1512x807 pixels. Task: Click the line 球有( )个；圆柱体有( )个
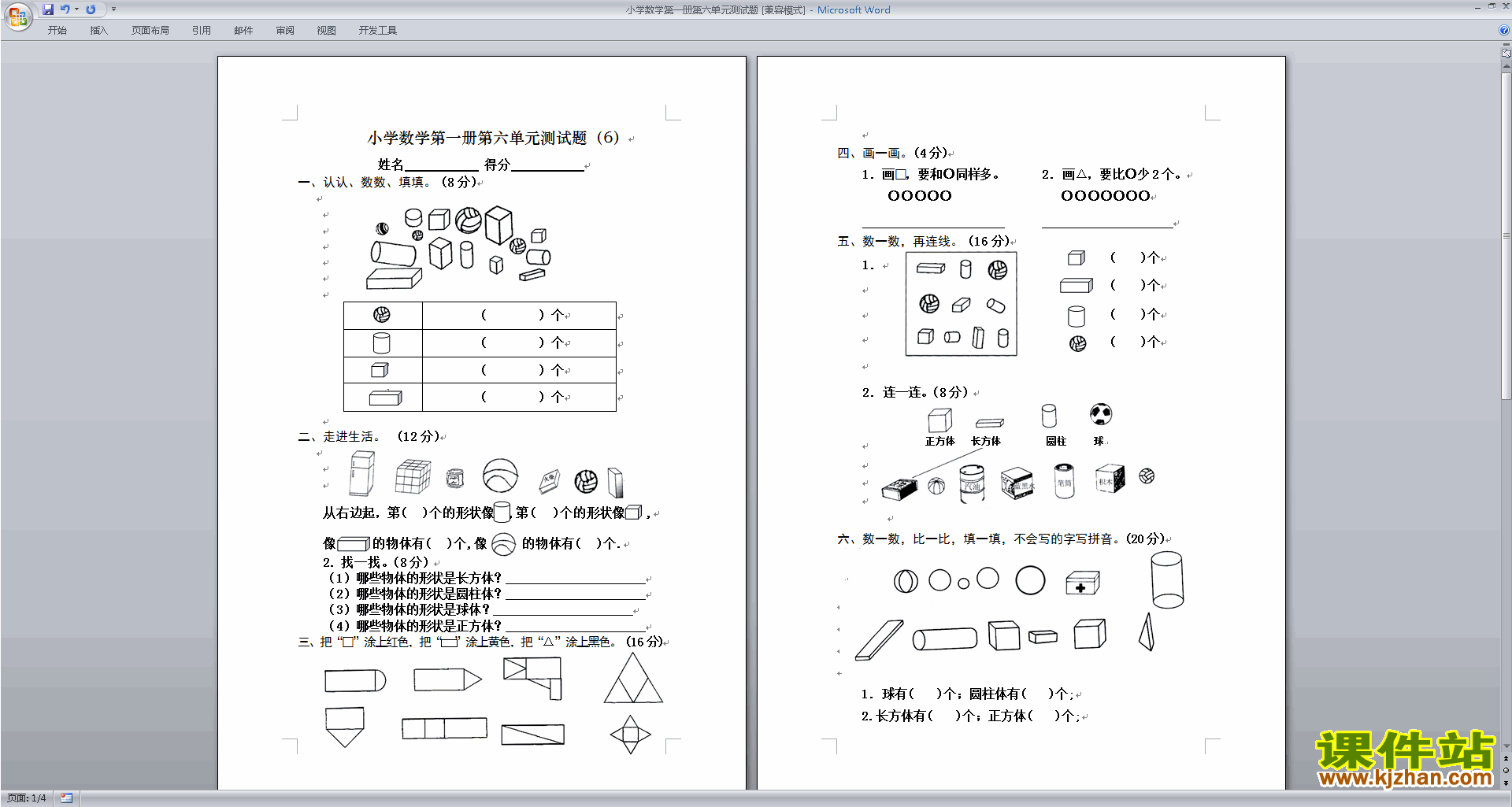(969, 694)
